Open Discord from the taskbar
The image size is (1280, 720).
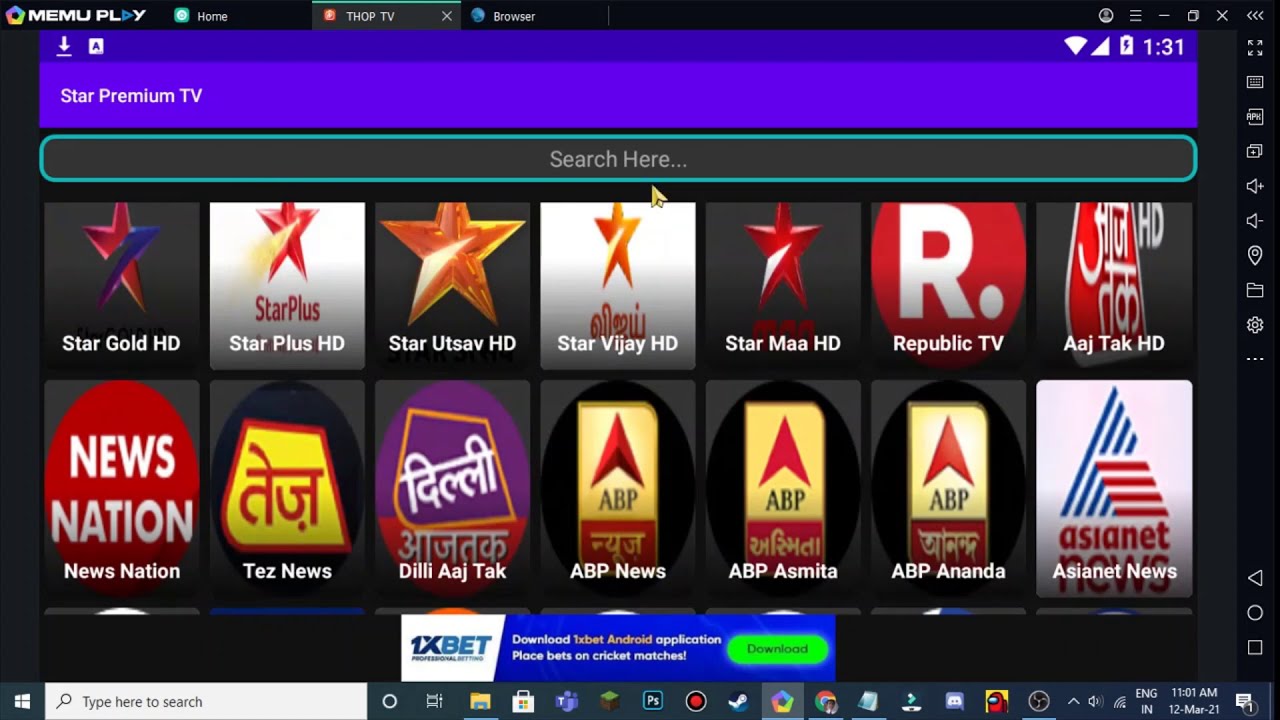(954, 701)
